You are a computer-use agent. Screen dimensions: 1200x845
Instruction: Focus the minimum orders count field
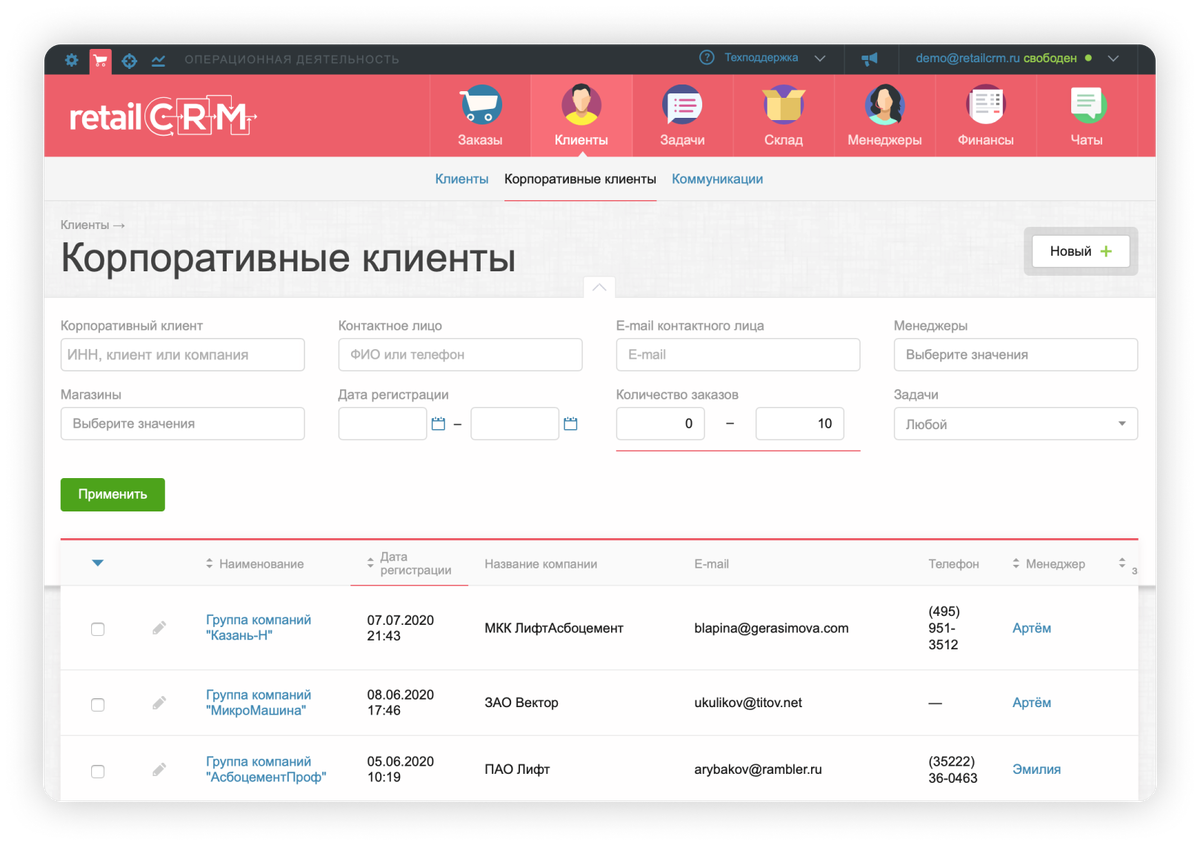pyautogui.click(x=660, y=424)
